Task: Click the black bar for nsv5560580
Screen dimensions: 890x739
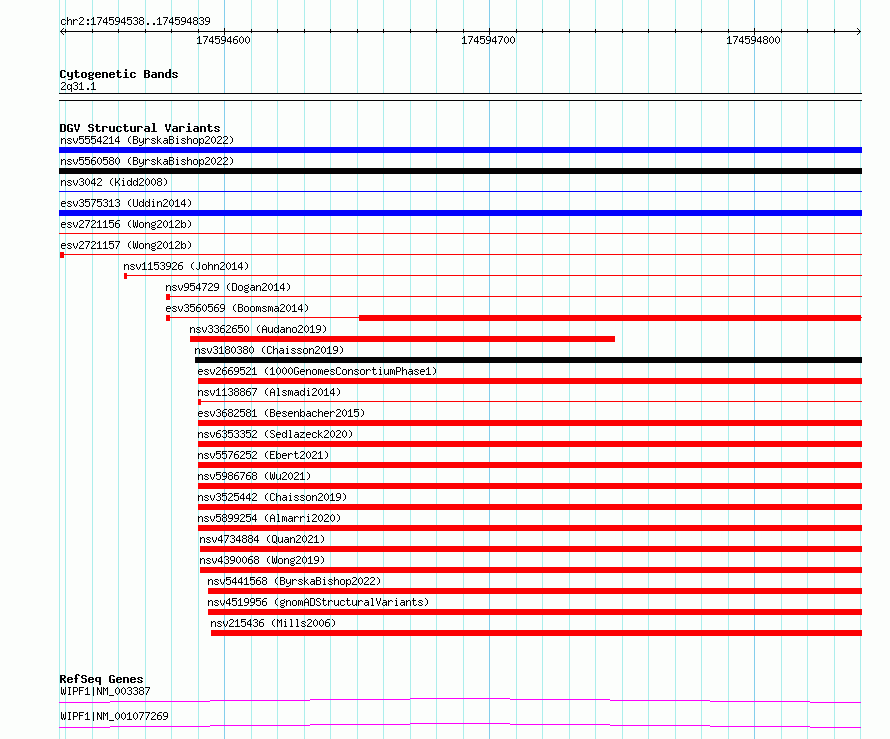Action: coord(460,171)
